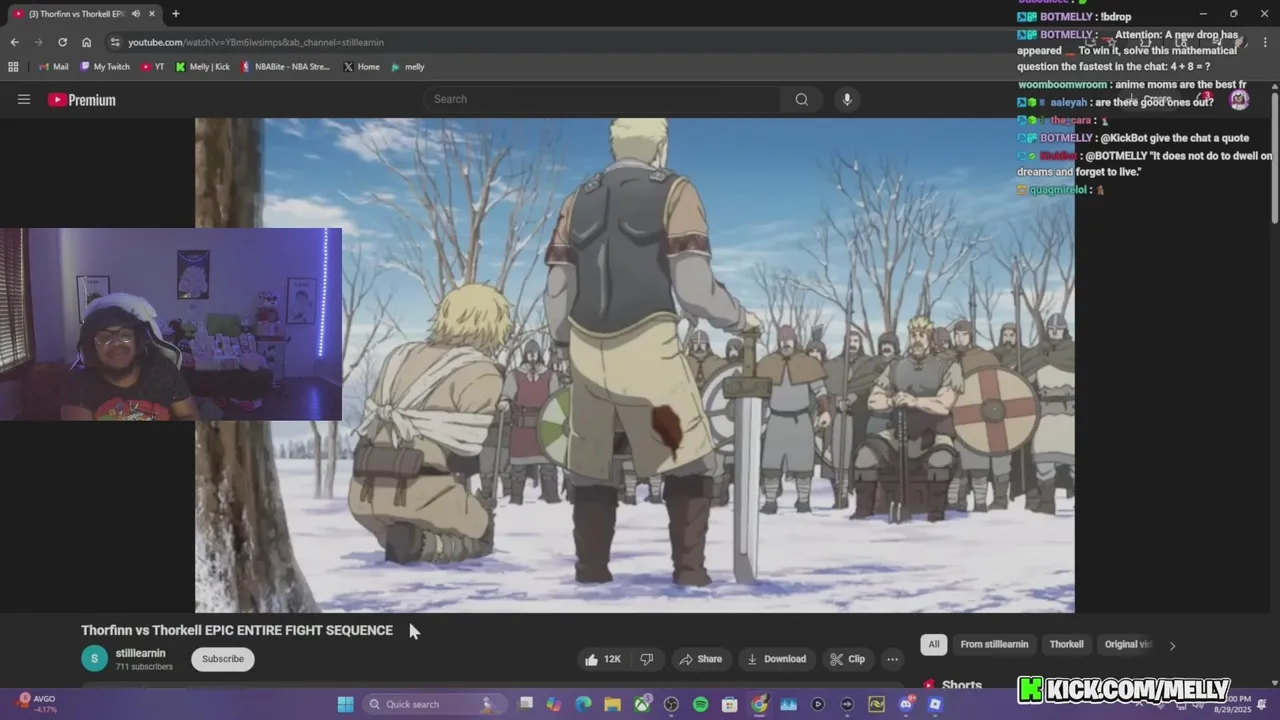Reload the current page
Viewport: 1280px width, 720px height.
pyautogui.click(x=62, y=42)
